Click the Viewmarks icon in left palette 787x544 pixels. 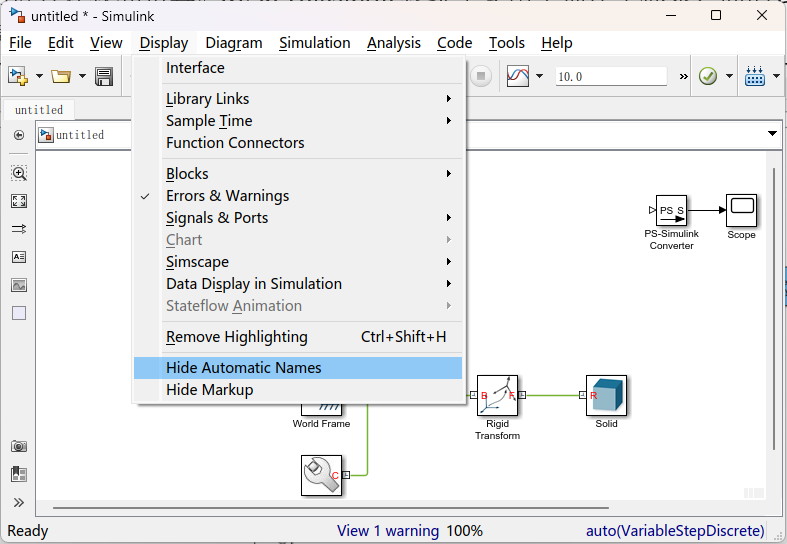click(x=19, y=474)
